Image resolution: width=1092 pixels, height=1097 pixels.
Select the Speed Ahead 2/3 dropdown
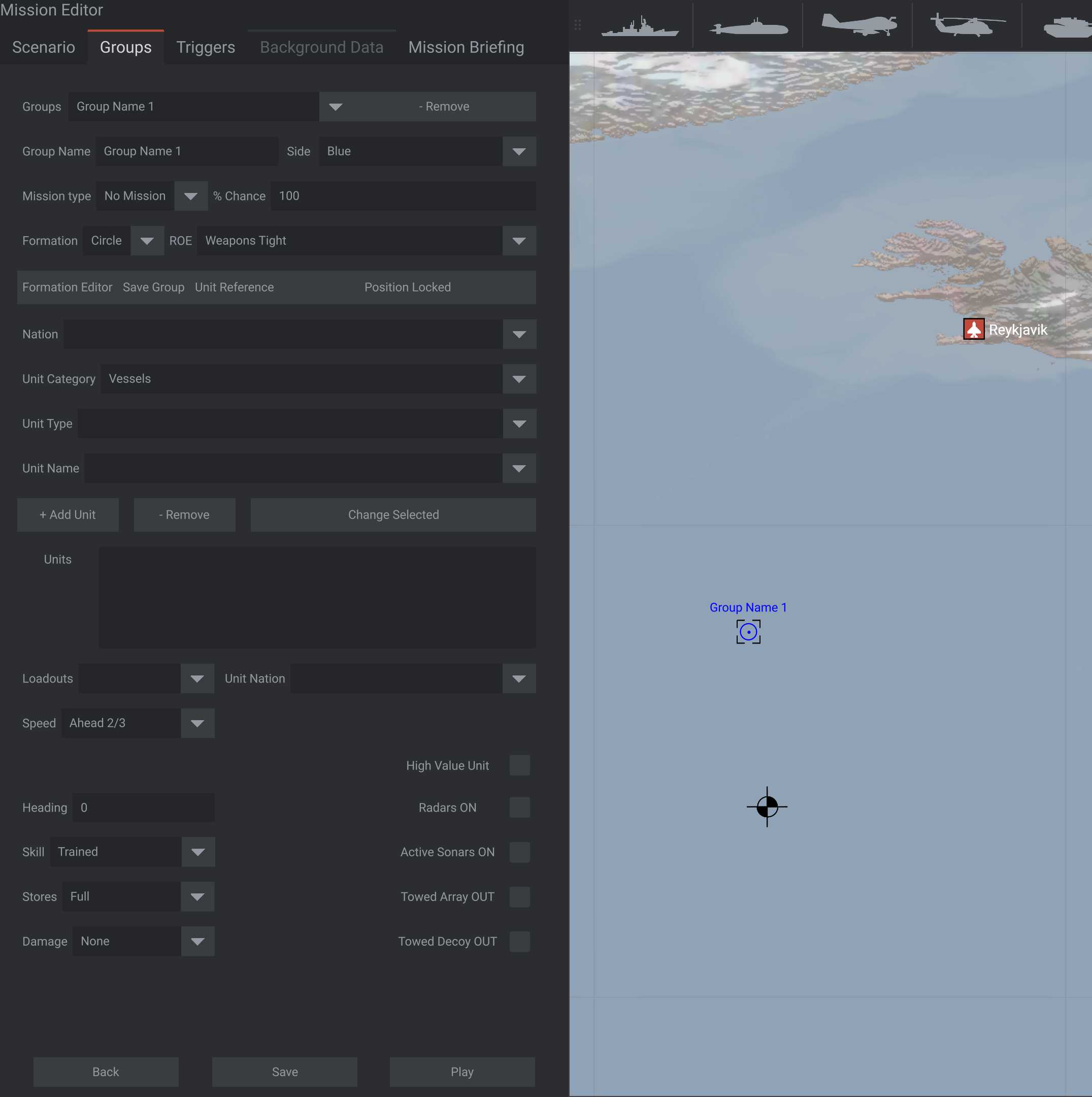click(197, 723)
